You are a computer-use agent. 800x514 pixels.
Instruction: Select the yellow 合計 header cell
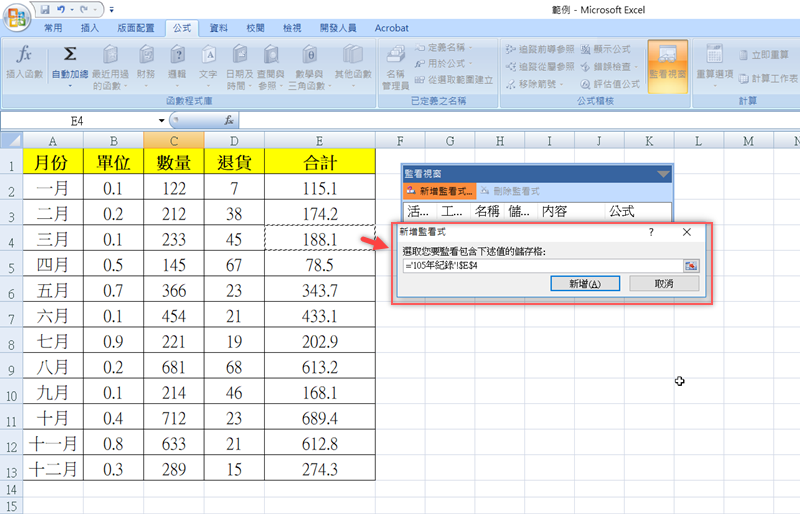click(x=319, y=162)
